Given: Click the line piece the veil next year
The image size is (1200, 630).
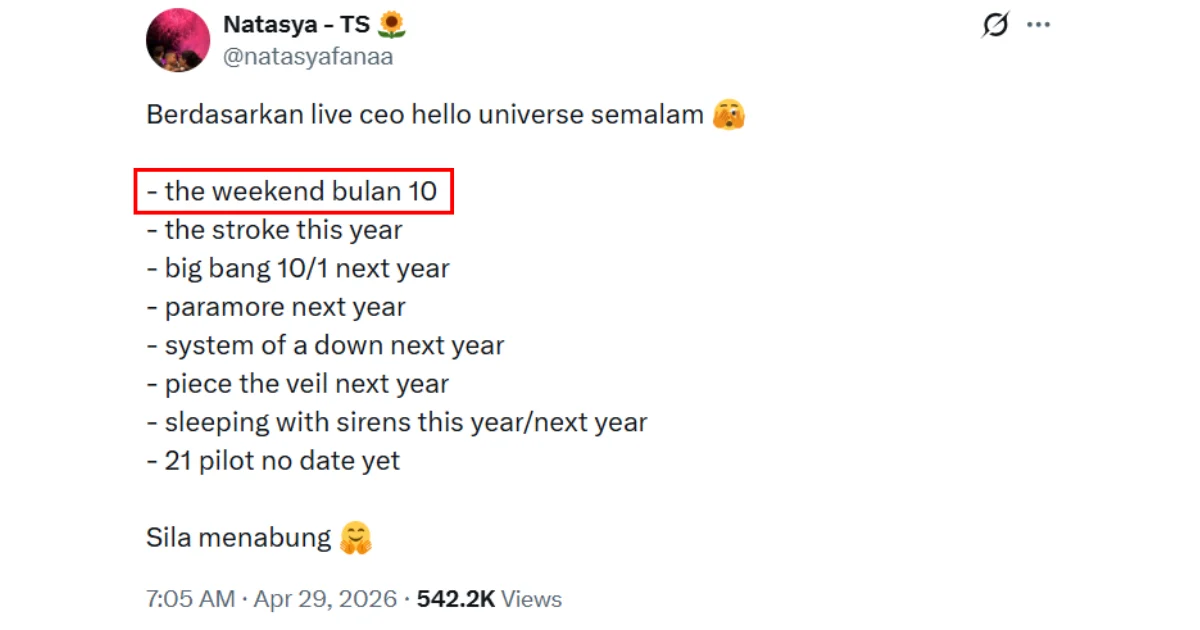Looking at the screenshot, I should pyautogui.click(x=298, y=384).
